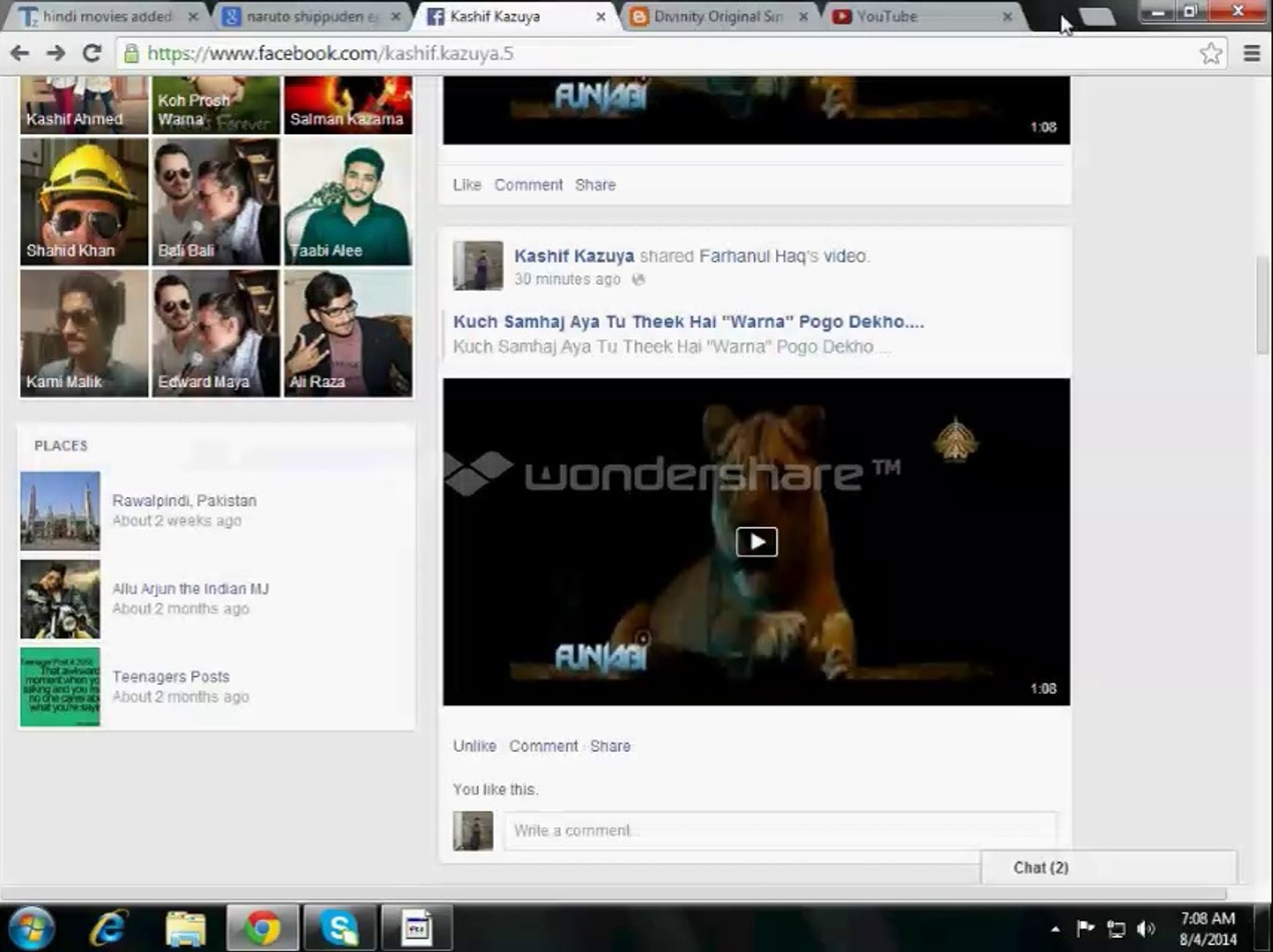The width and height of the screenshot is (1273, 952).
Task: Play the lion video
Action: pos(756,541)
